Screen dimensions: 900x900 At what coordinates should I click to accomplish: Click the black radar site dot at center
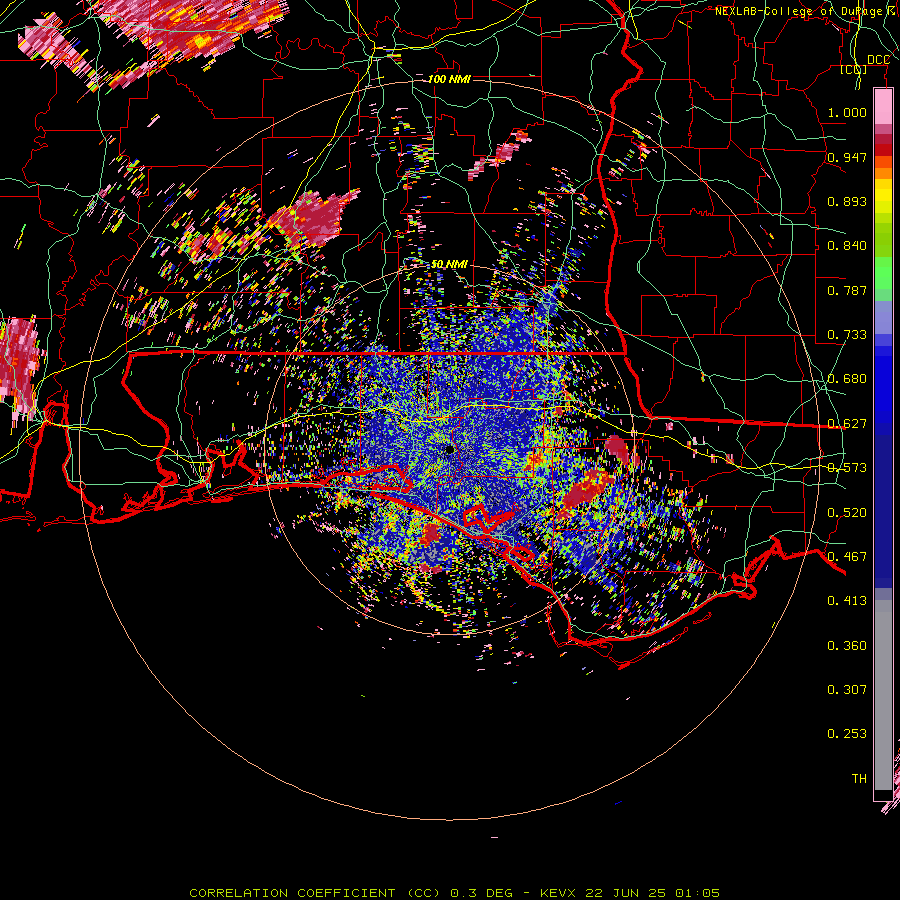tap(450, 450)
